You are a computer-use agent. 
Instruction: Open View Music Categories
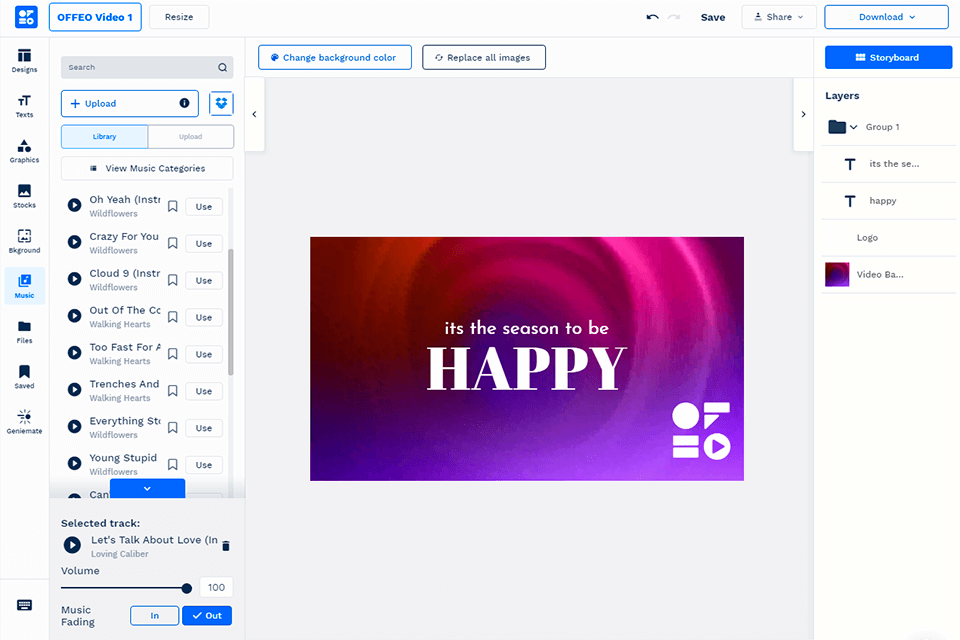[x=146, y=168]
